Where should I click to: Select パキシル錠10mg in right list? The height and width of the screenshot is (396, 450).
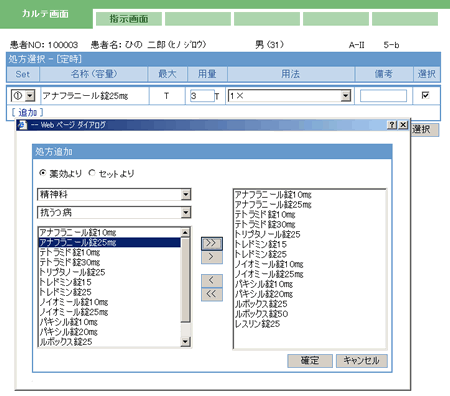coord(310,284)
